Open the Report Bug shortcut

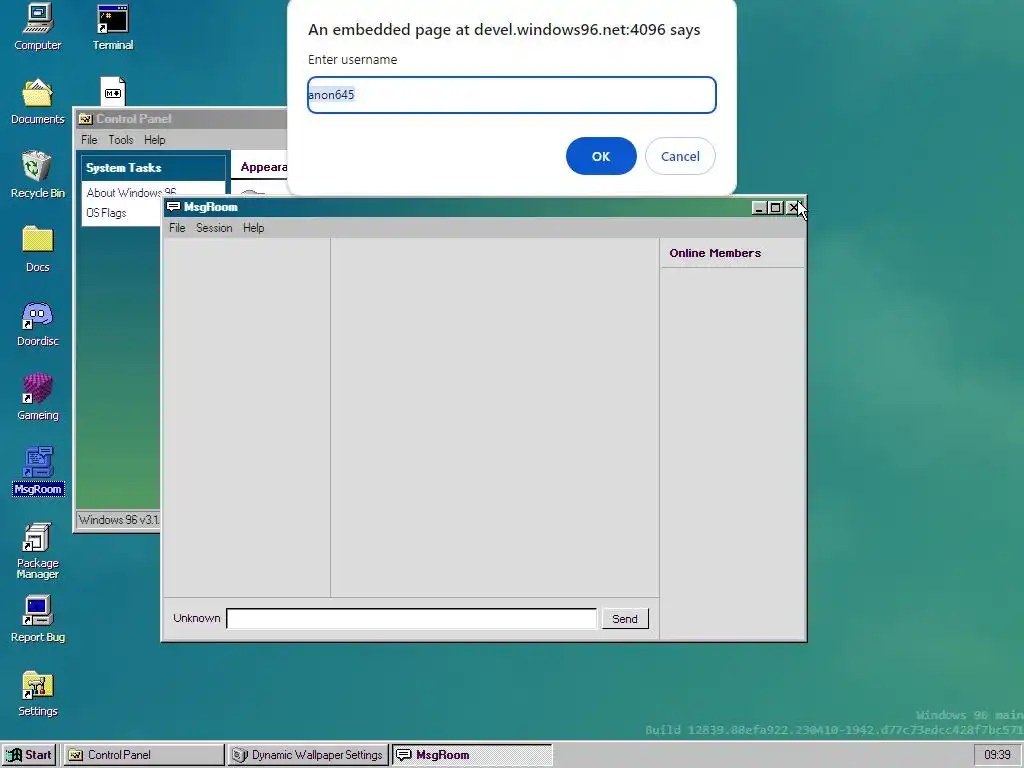(37, 619)
